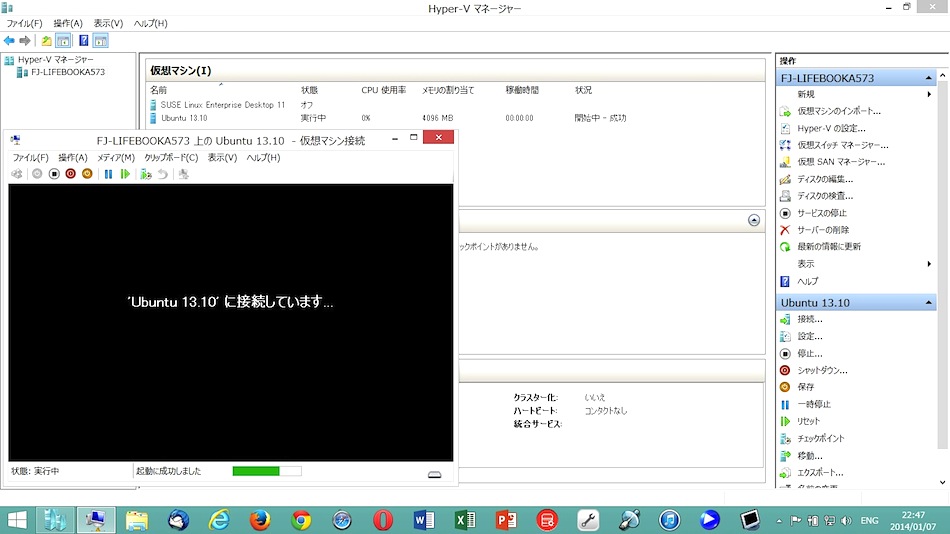Viewport: 950px width, 534px height.
Task: Click show/hide action pane toolbar icon
Action: (x=101, y=41)
